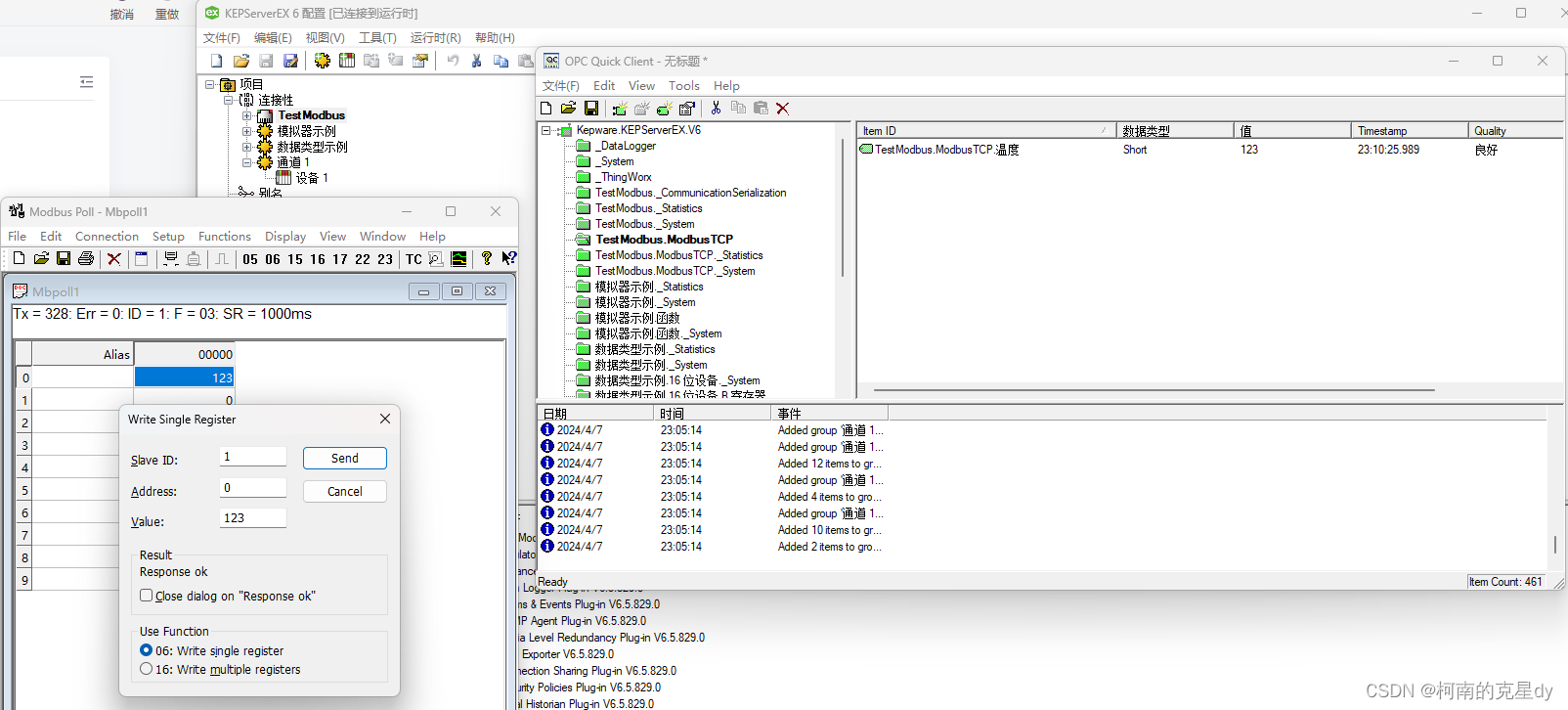Open real-time chart icon in Modbus Poll
The image size is (1568, 710).
point(458,258)
